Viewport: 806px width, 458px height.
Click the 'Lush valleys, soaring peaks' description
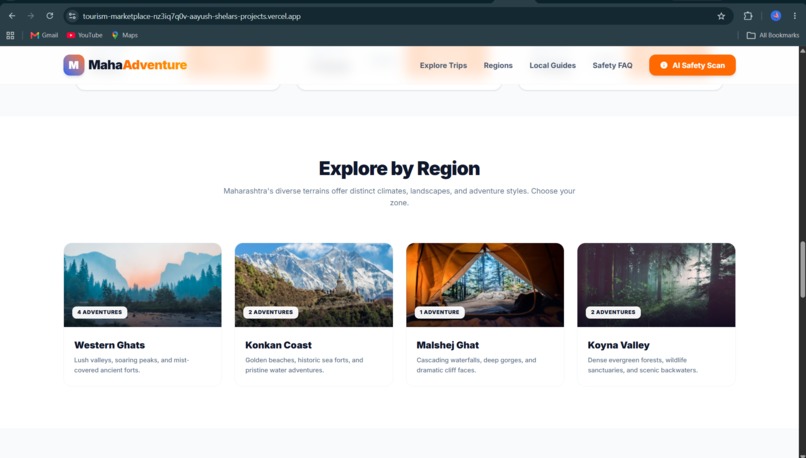click(x=132, y=365)
